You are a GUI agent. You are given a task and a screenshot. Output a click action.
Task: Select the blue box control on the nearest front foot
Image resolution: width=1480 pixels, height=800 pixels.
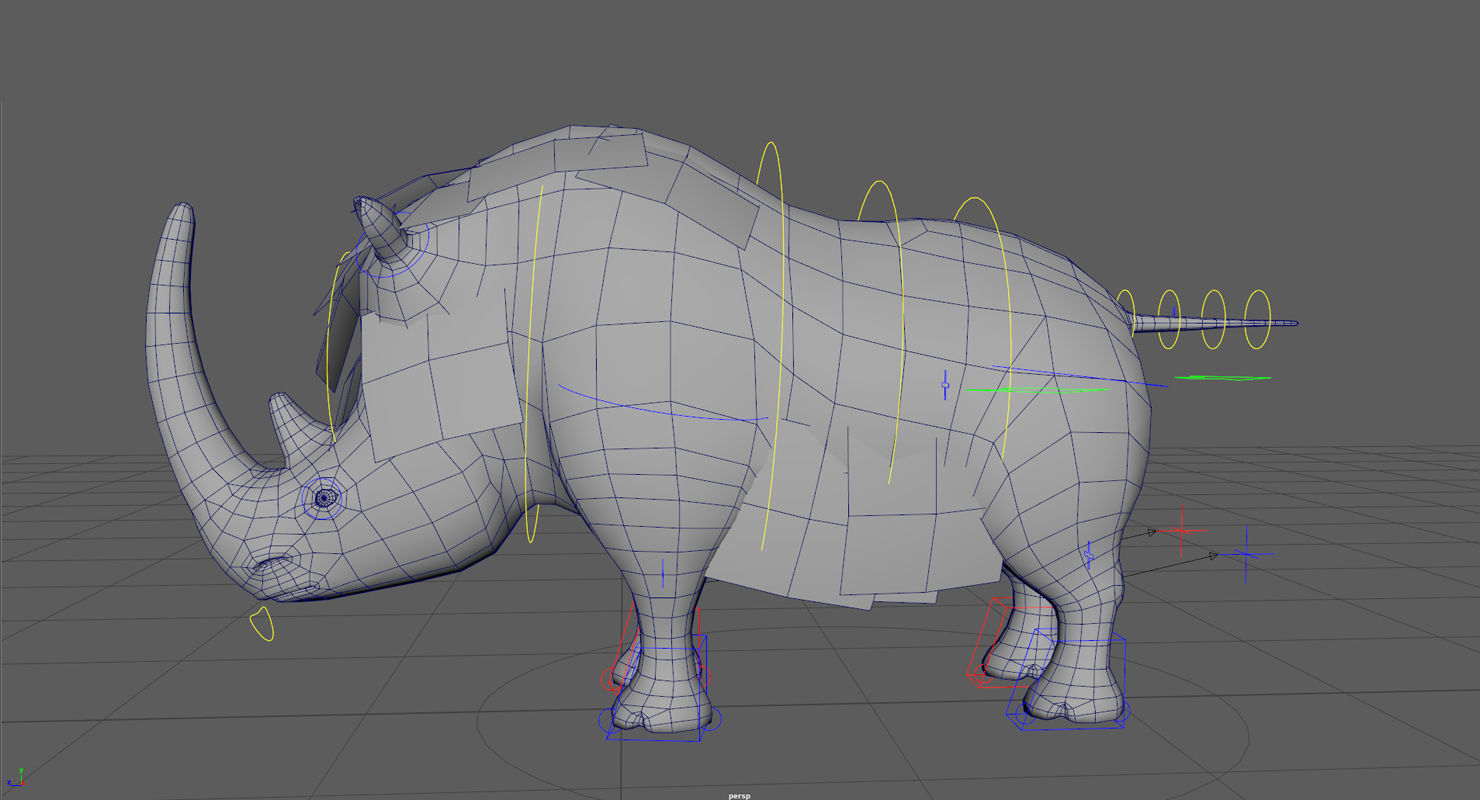tap(655, 688)
